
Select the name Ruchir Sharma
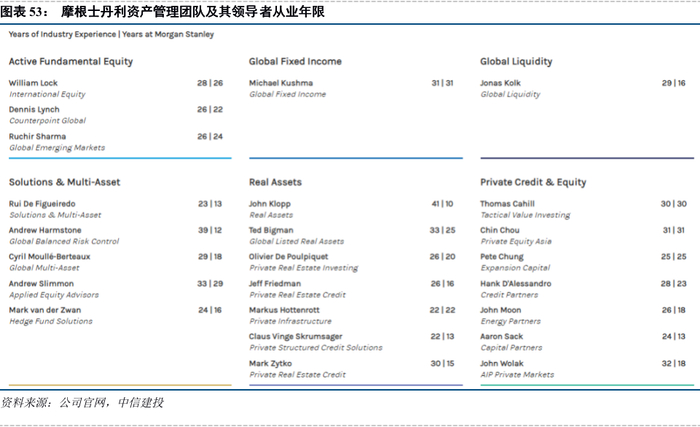[x=37, y=136]
